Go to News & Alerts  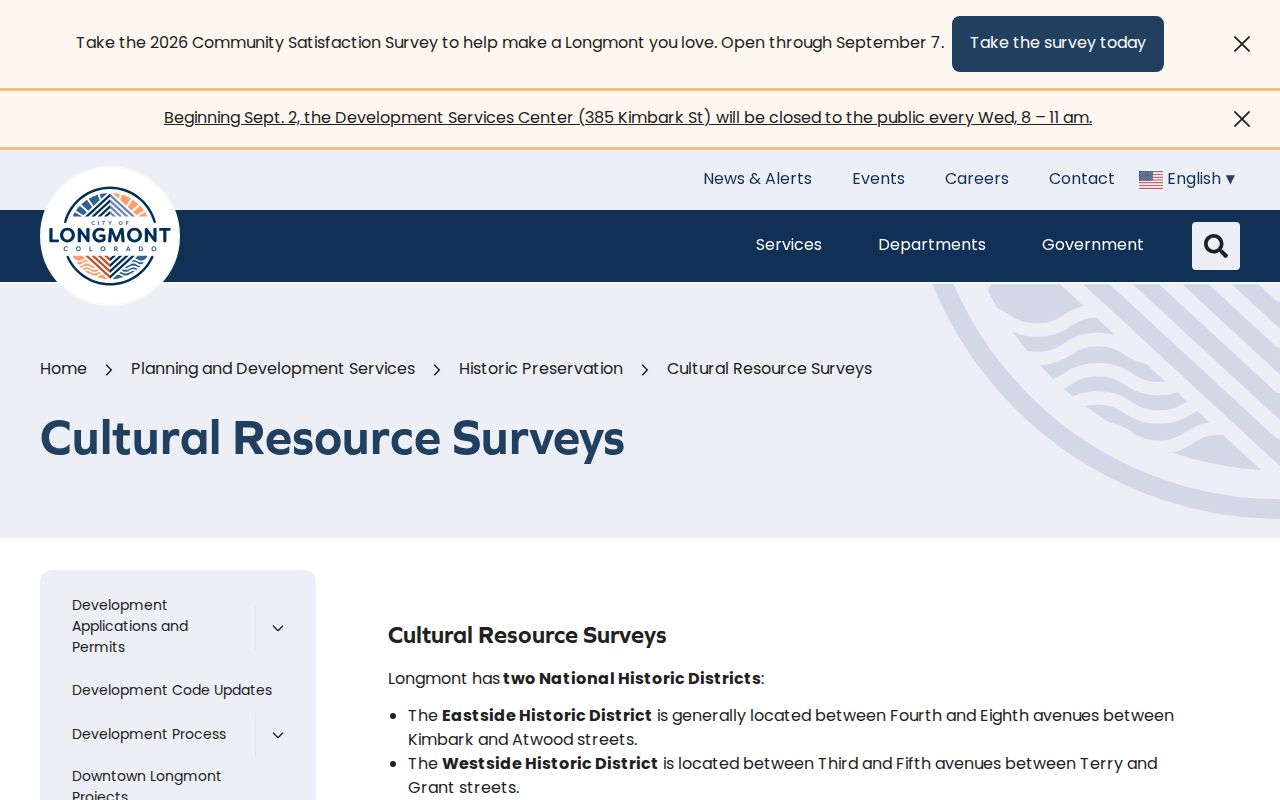(757, 179)
